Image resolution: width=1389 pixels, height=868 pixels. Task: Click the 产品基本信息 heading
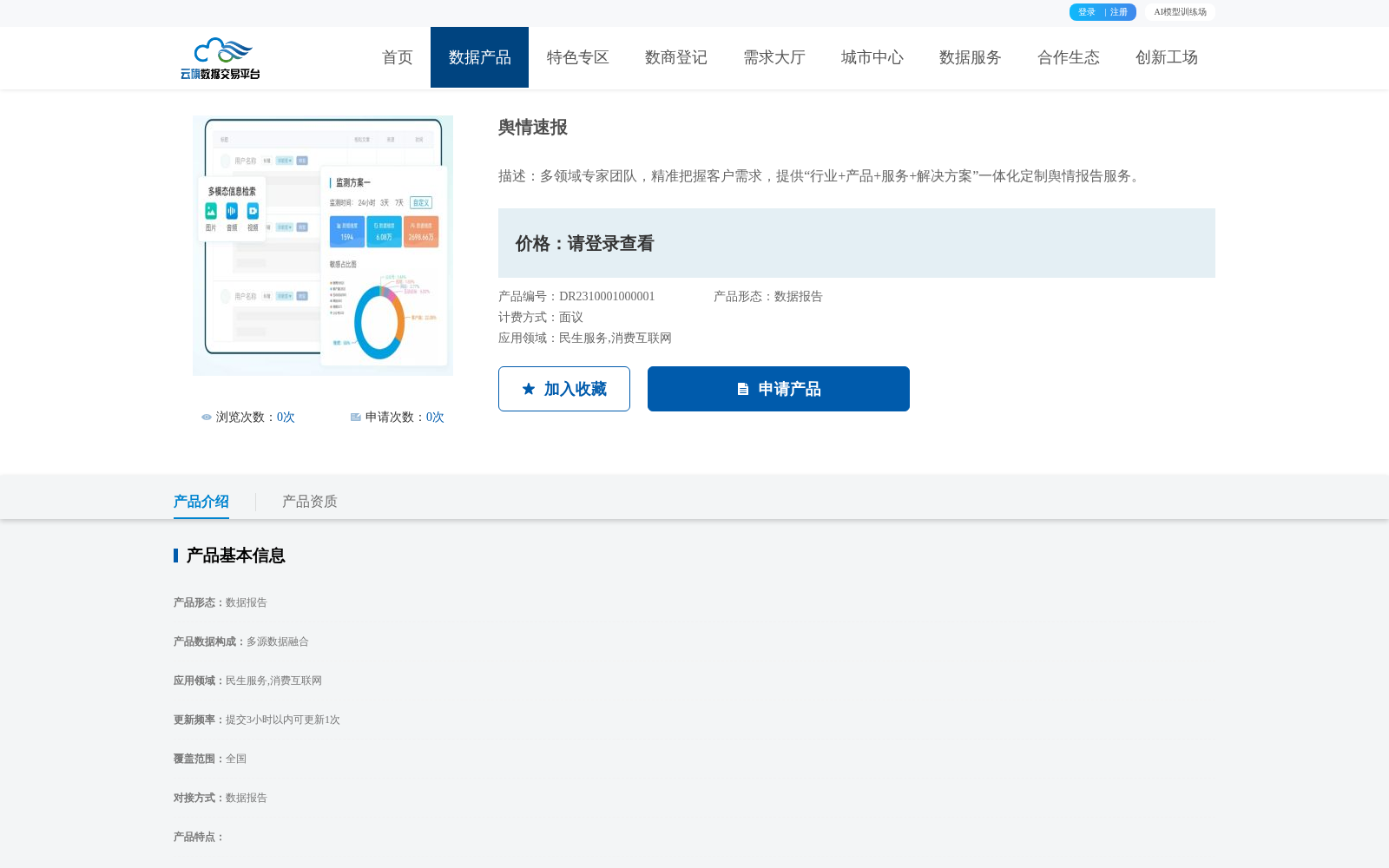click(236, 556)
